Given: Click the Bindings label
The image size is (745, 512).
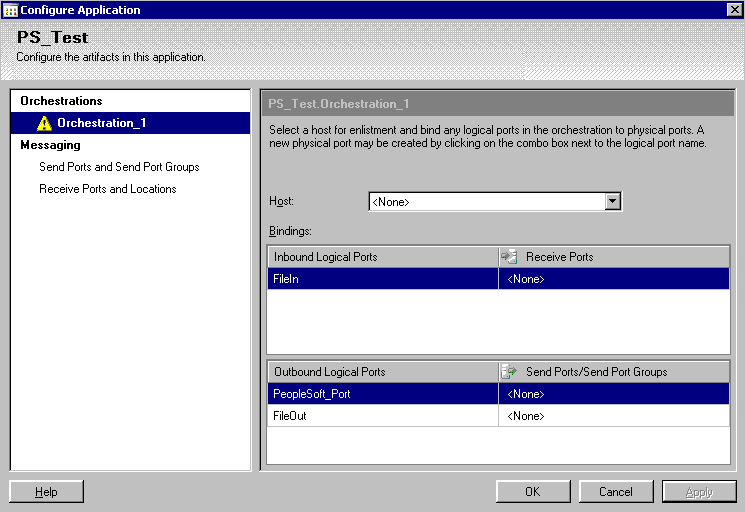Looking at the screenshot, I should click(x=290, y=231).
